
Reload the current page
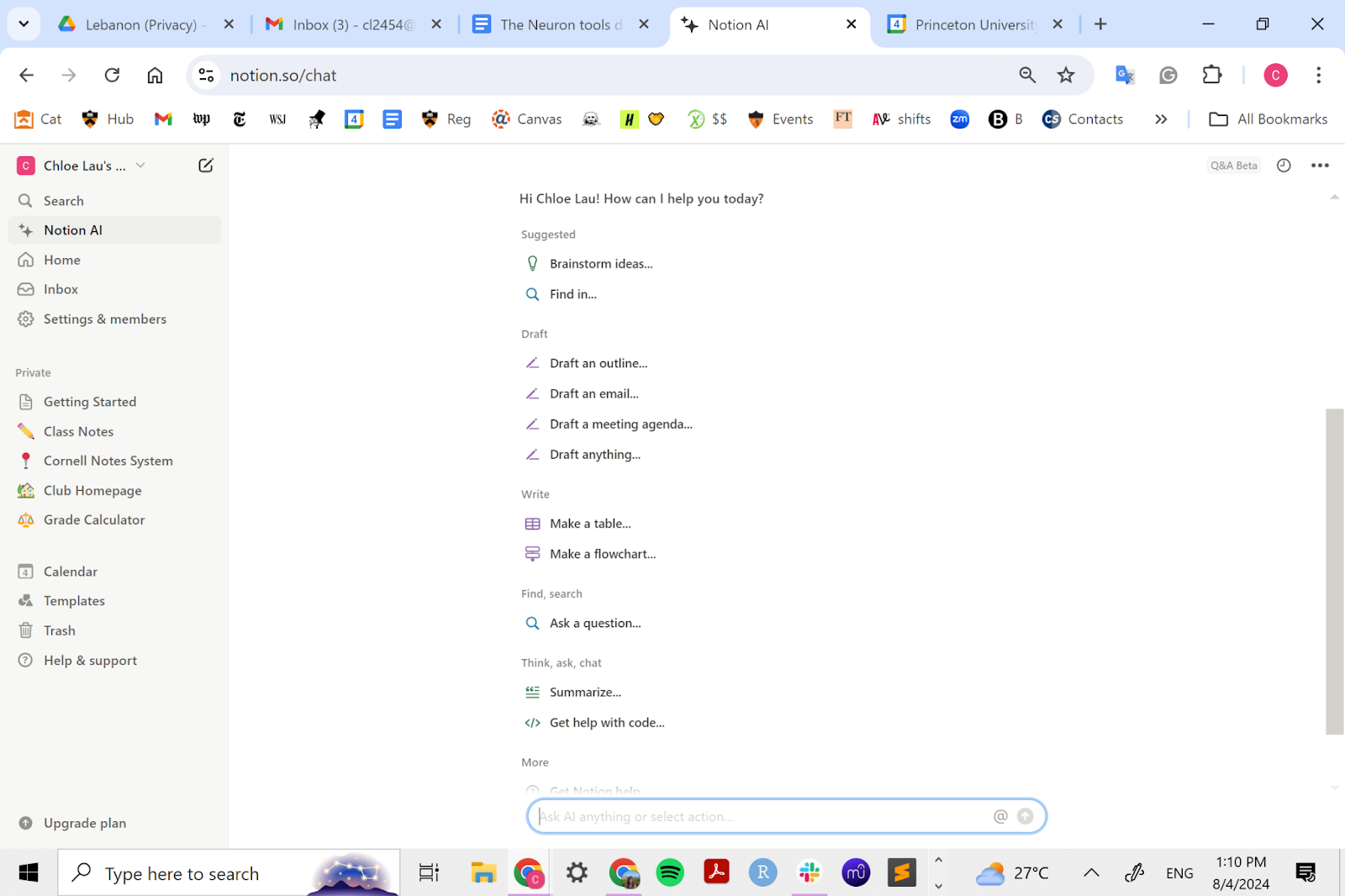pos(112,75)
